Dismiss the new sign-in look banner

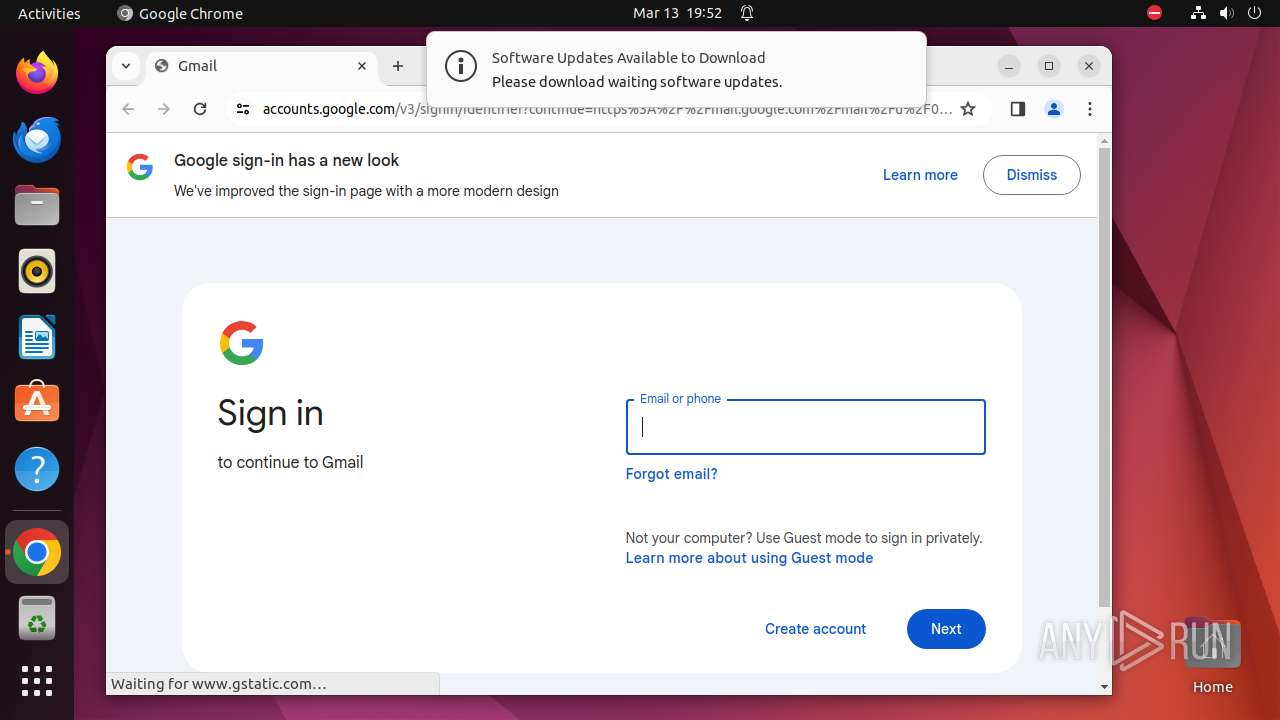click(1031, 175)
